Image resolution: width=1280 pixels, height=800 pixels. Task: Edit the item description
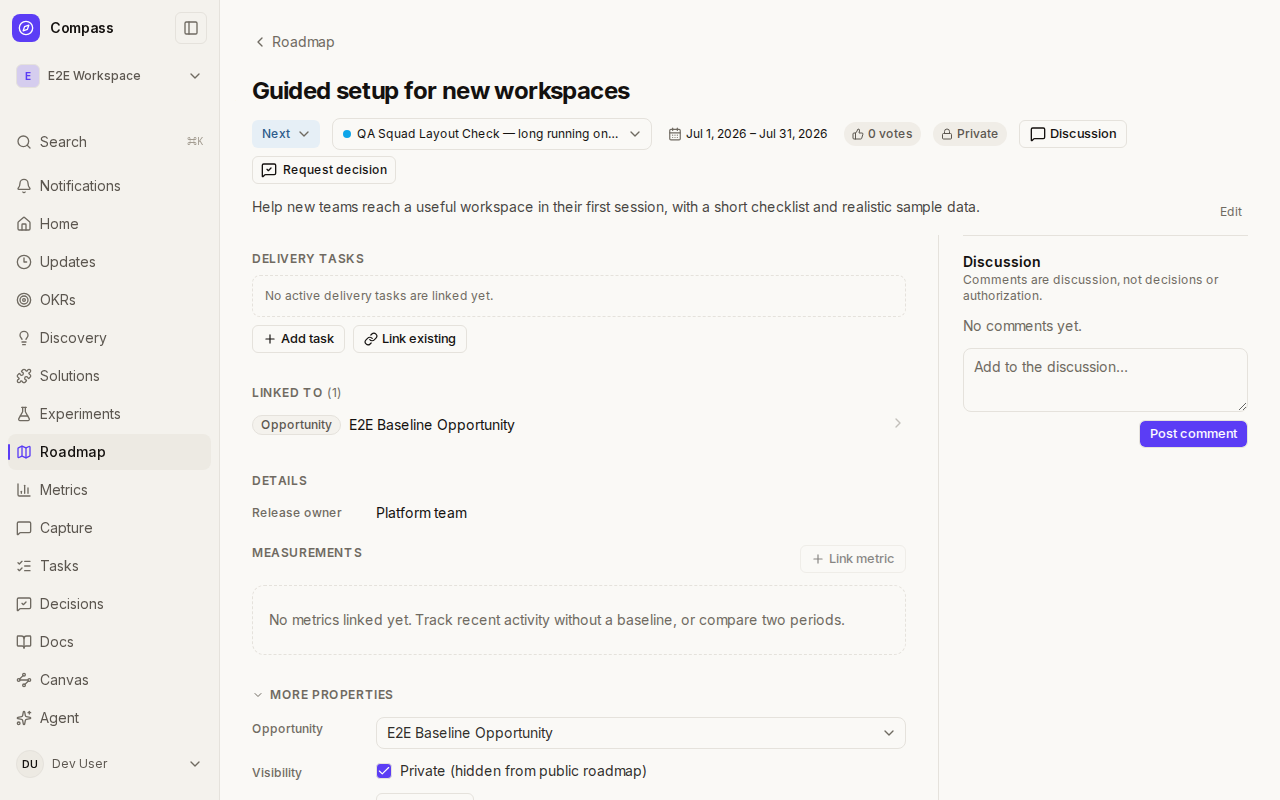[1231, 212]
